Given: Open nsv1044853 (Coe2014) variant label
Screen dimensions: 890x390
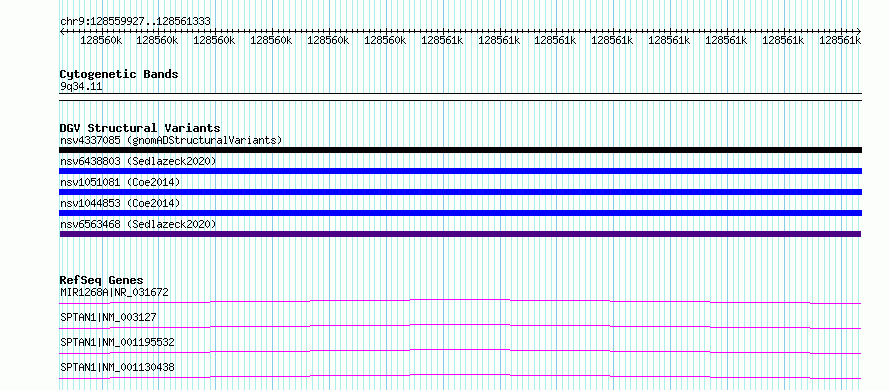Looking at the screenshot, I should (120, 203).
